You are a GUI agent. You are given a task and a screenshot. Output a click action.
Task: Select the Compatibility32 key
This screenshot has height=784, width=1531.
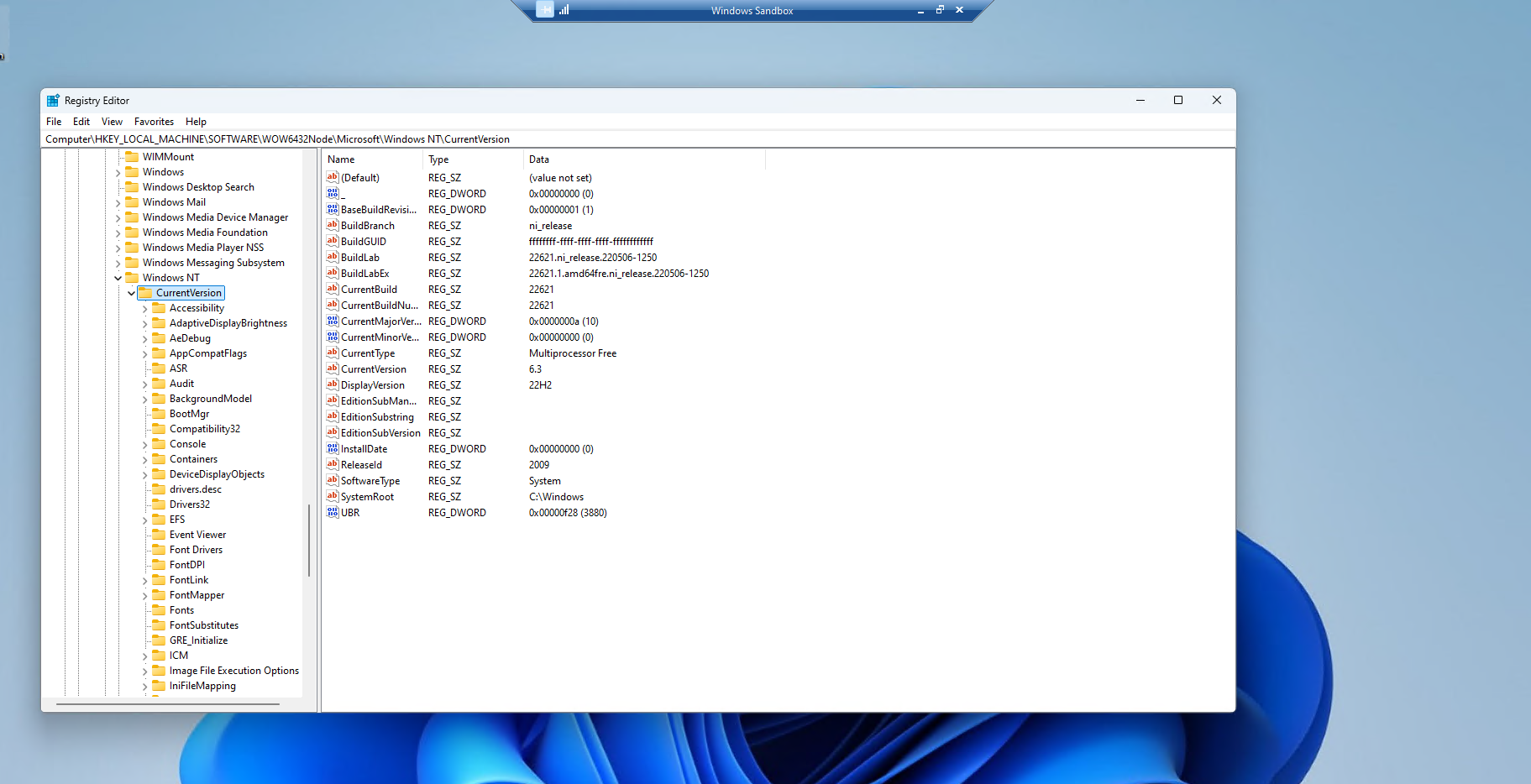[205, 429]
